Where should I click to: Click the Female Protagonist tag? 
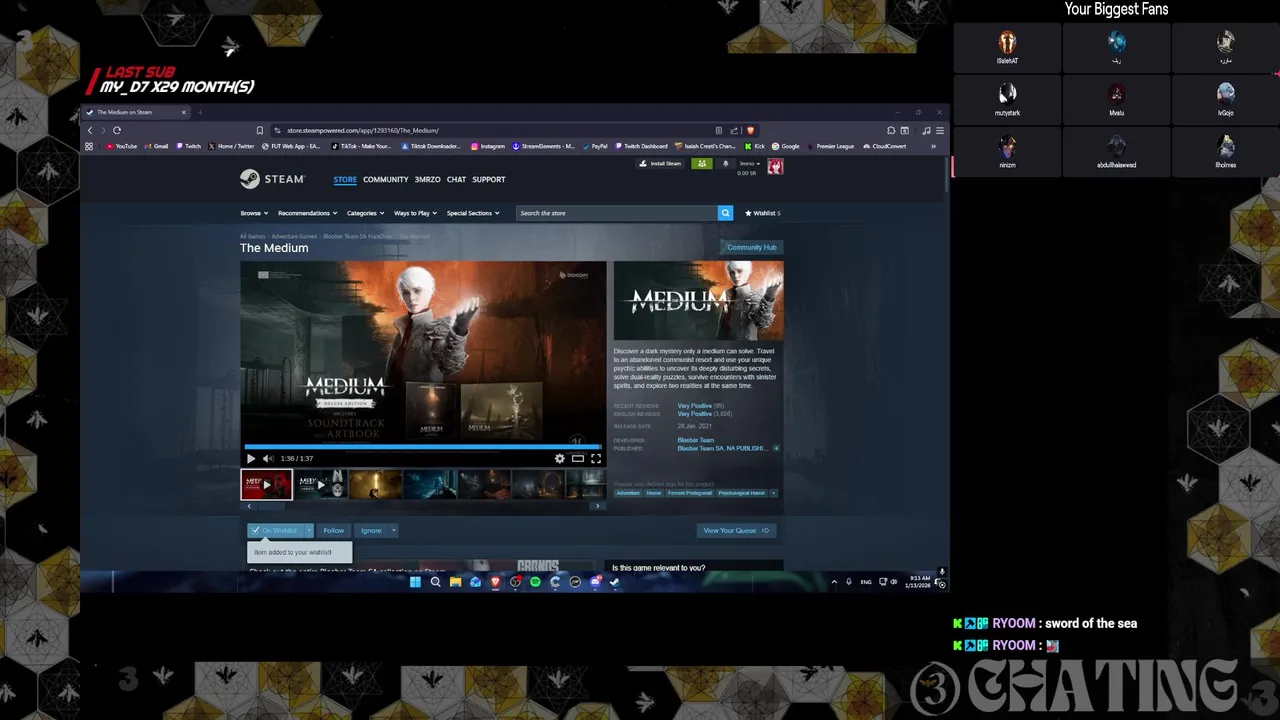[x=690, y=493]
